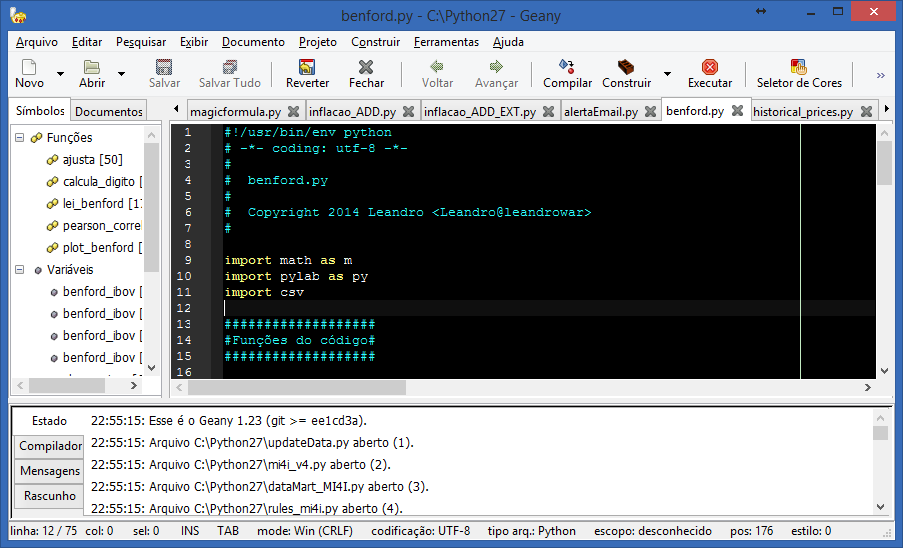This screenshot has height=548, width=903.
Task: Click the editor vertical scrollbar down arrow
Action: (x=884, y=371)
